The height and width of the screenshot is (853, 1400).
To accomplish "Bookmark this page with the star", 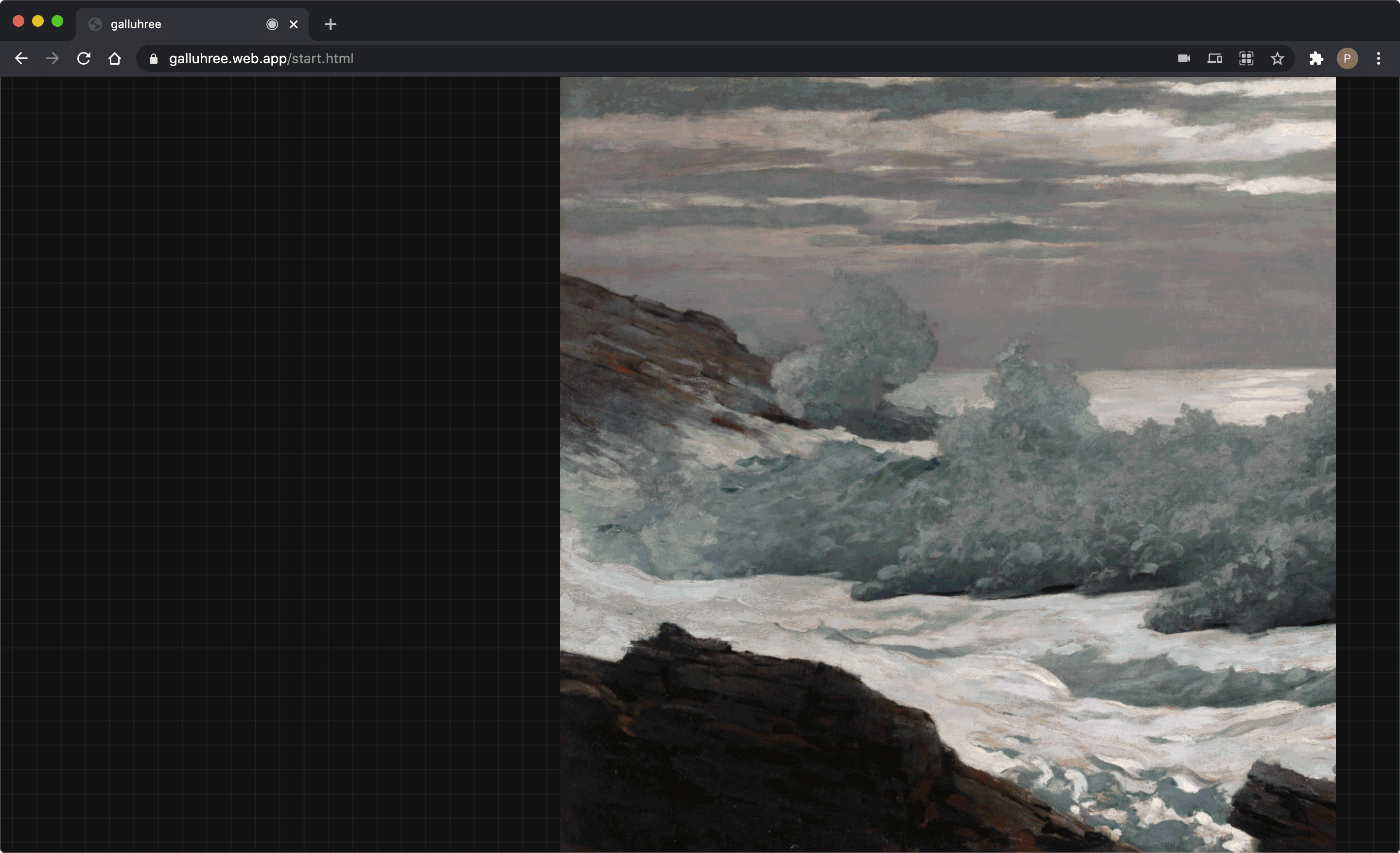I will (1277, 58).
